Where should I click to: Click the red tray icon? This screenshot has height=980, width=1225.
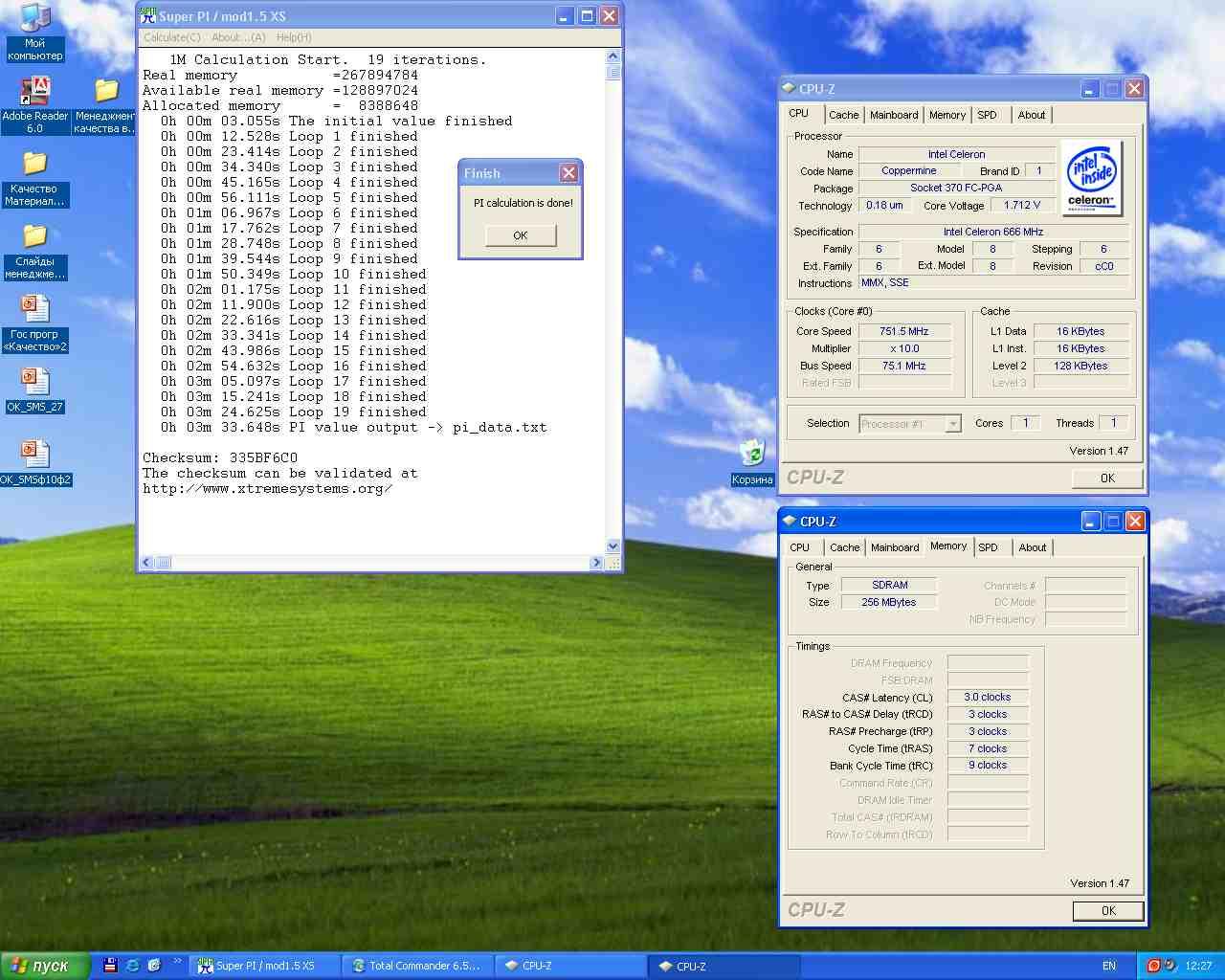pyautogui.click(x=1153, y=966)
